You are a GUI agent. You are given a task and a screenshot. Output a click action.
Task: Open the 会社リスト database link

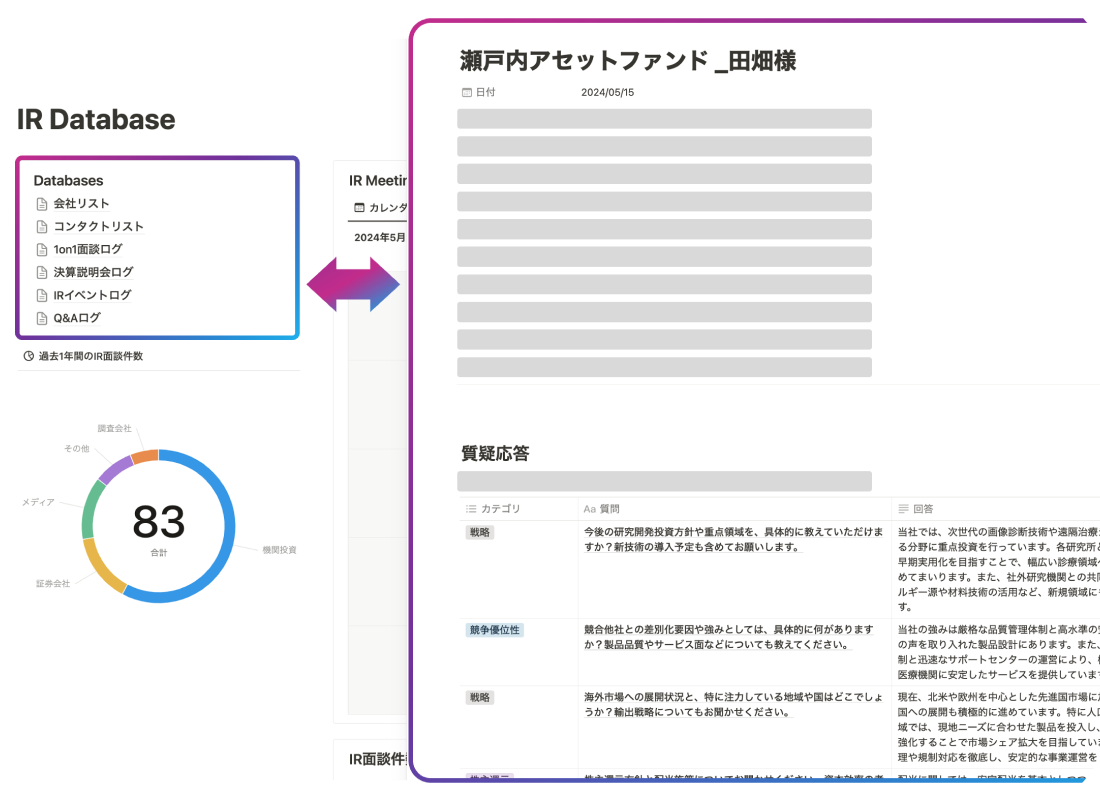point(81,204)
